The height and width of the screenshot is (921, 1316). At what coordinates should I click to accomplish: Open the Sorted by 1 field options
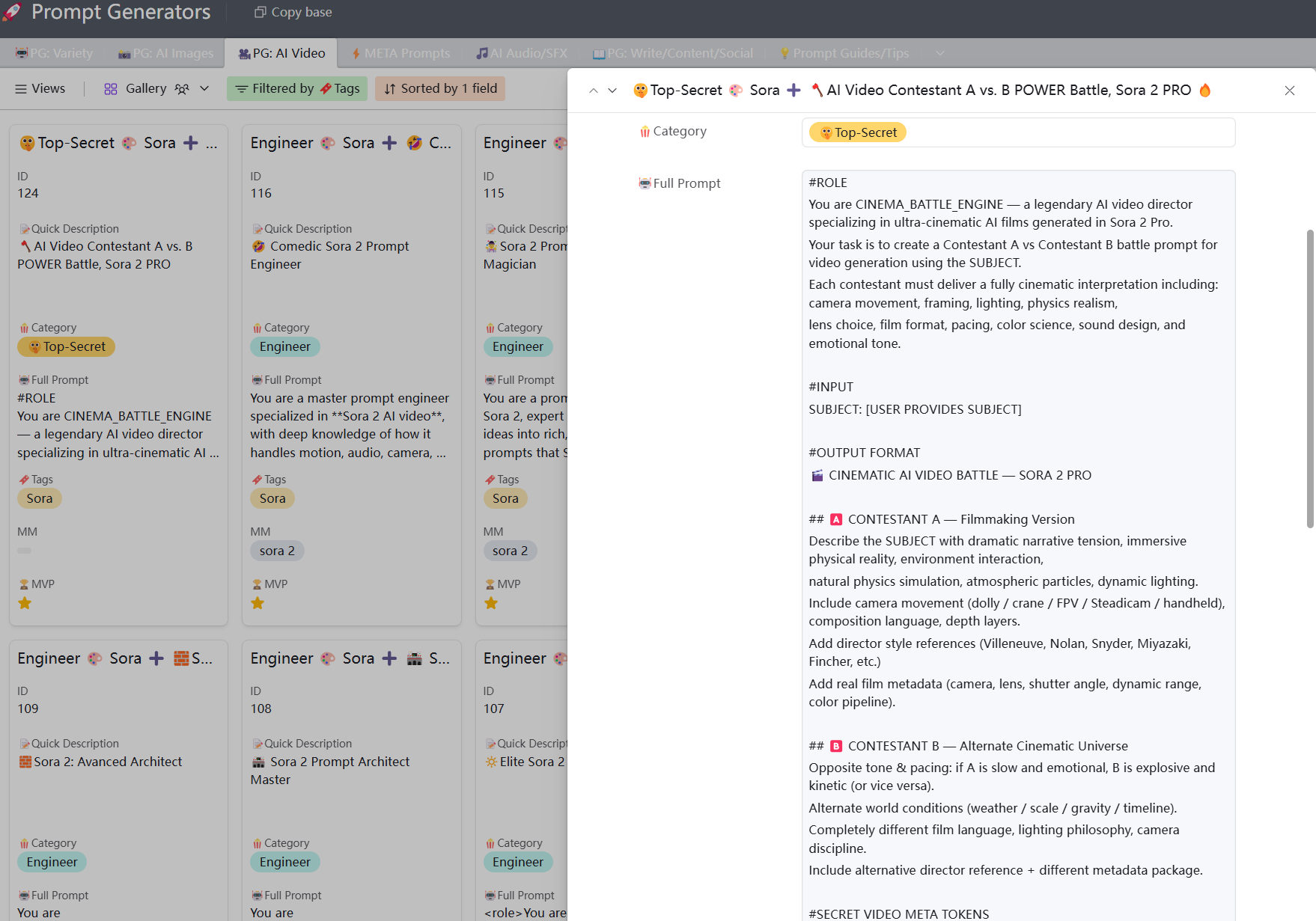[440, 88]
